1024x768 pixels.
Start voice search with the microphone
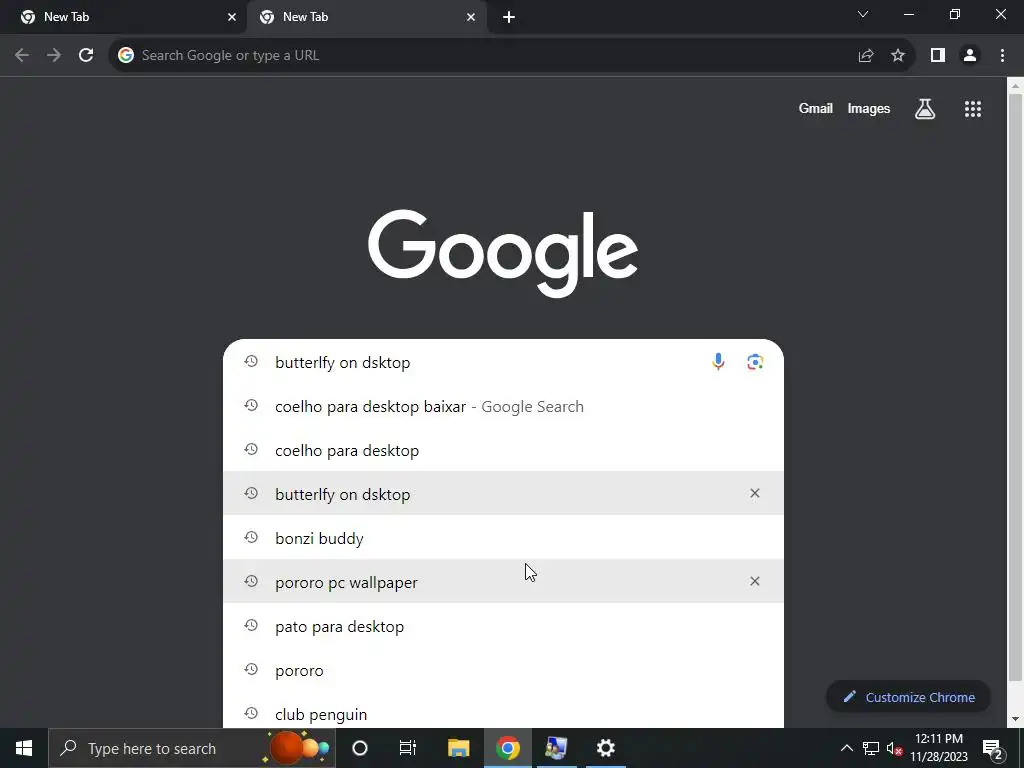pos(718,362)
